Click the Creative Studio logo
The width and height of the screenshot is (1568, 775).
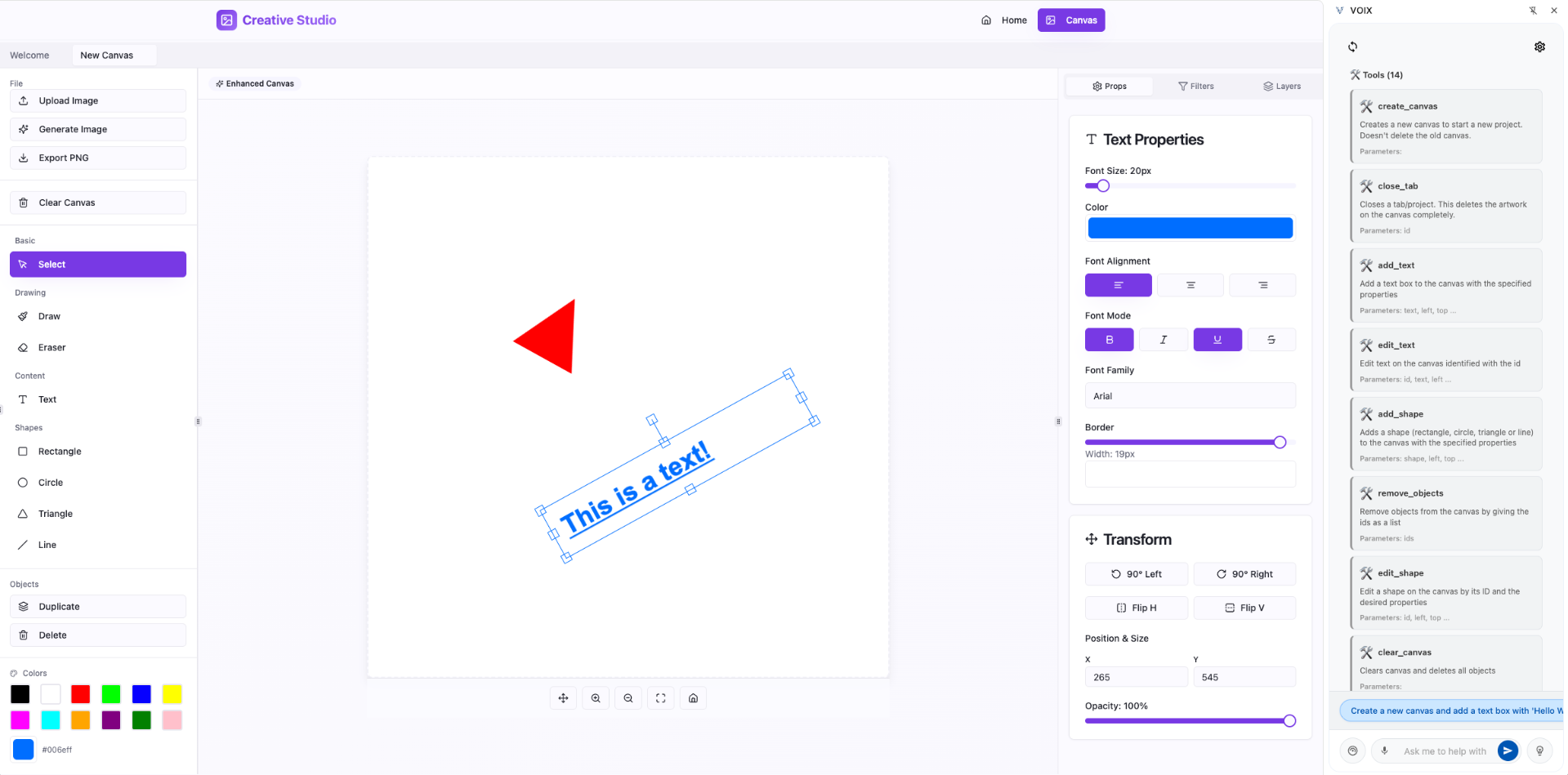pyautogui.click(x=276, y=20)
